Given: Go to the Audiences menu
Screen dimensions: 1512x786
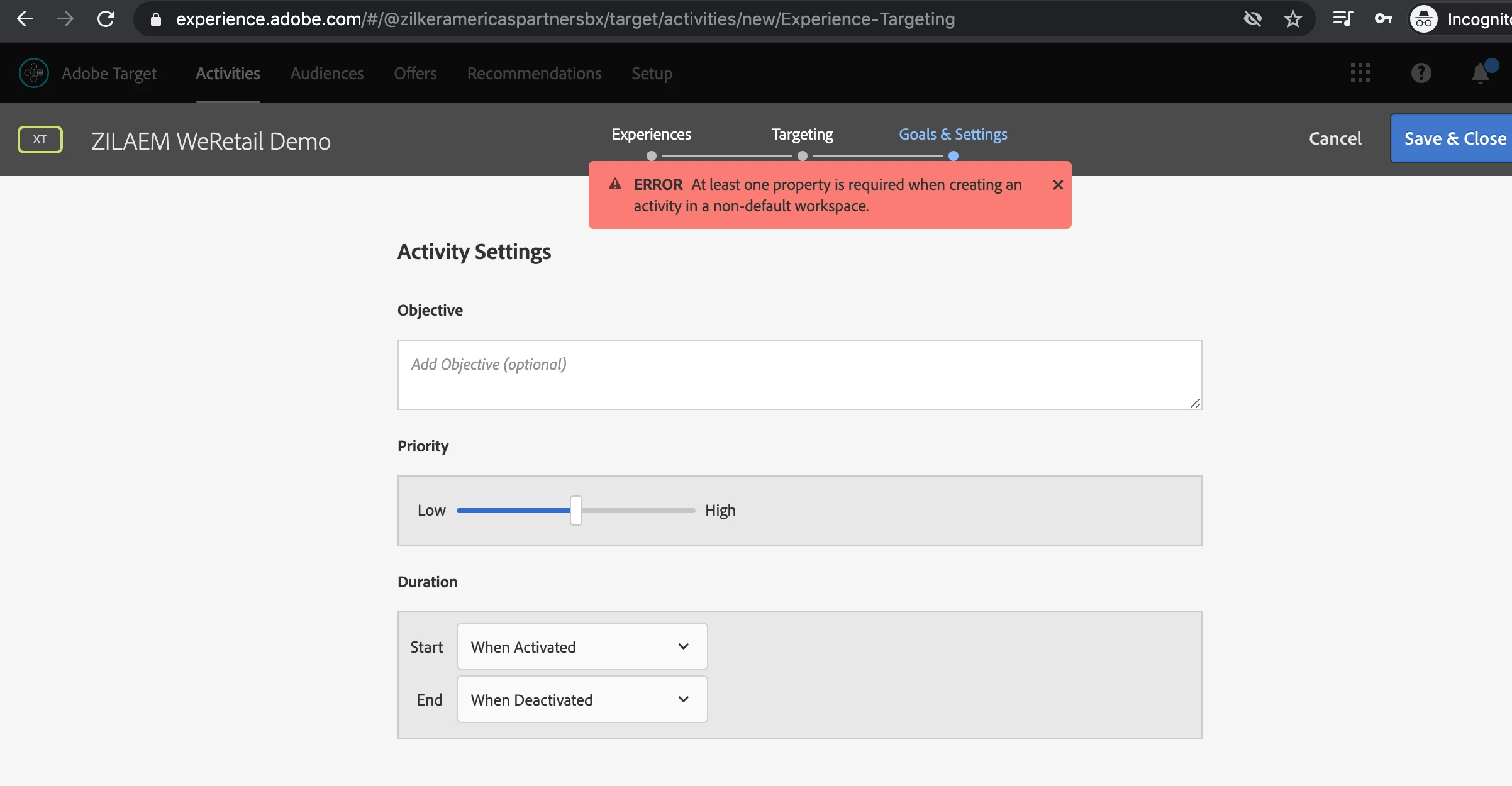Looking at the screenshot, I should point(327,74).
